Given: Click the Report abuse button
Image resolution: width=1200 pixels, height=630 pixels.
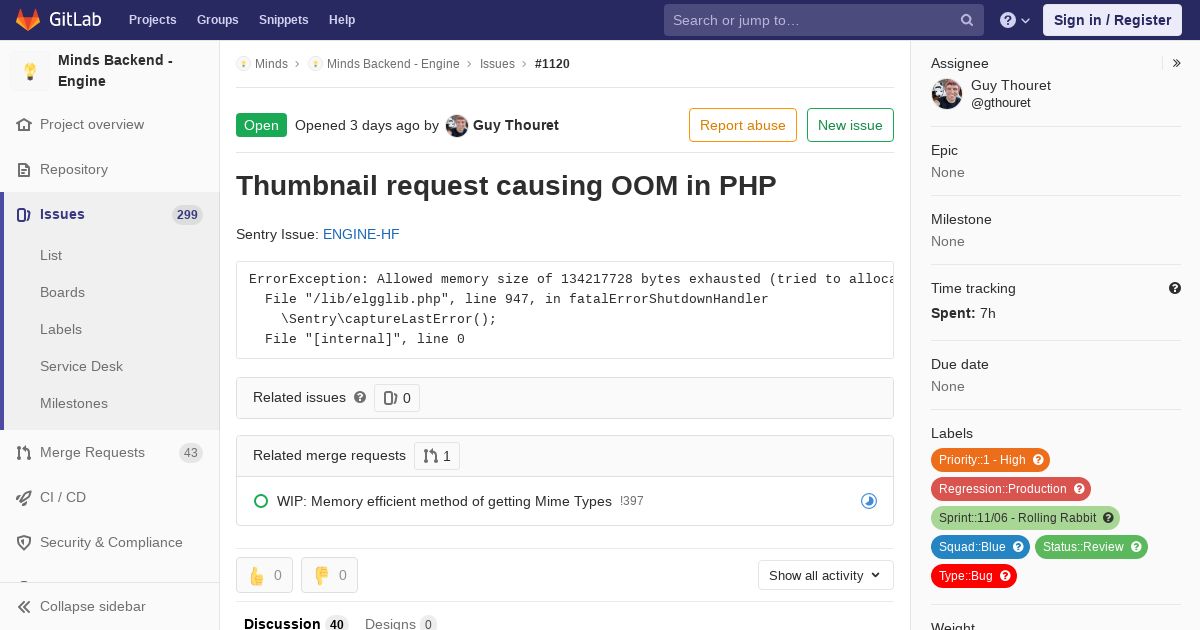Looking at the screenshot, I should 742,125.
